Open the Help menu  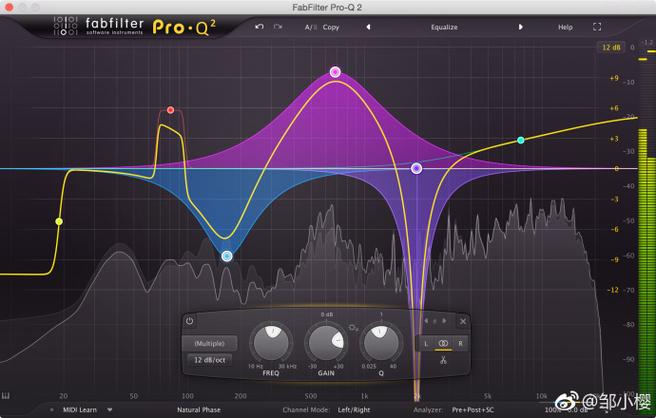pos(565,27)
